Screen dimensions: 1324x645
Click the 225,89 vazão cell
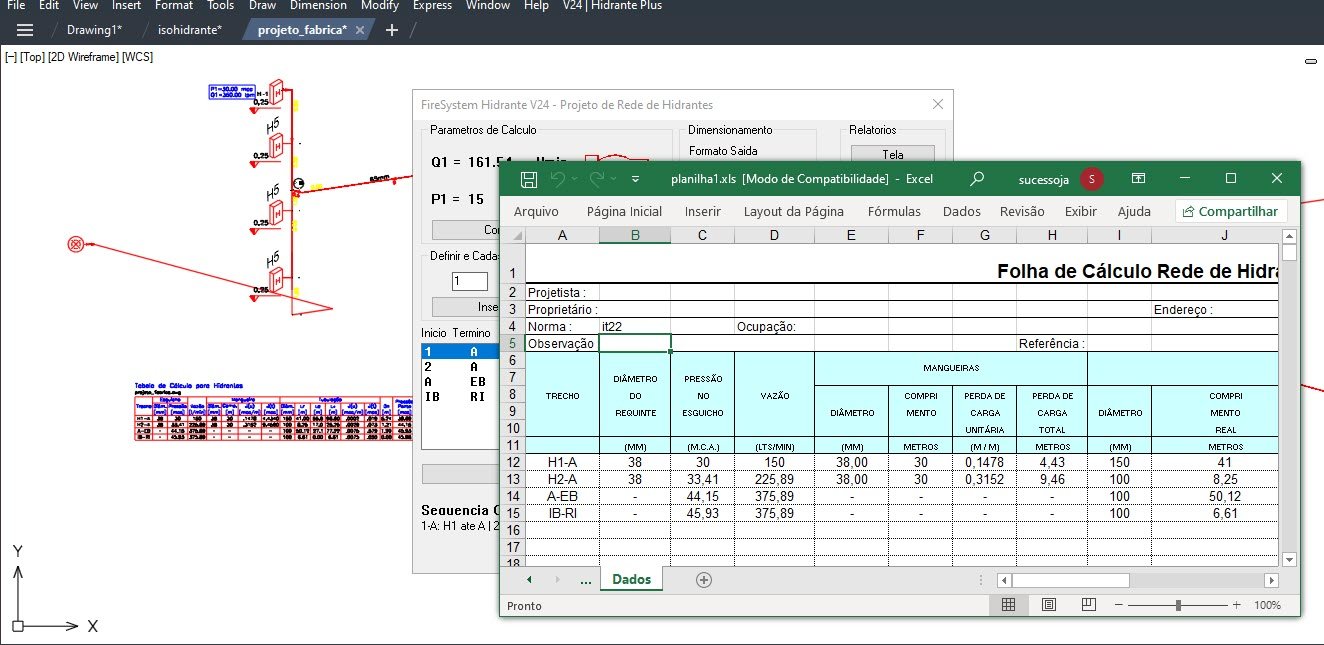coord(774,479)
